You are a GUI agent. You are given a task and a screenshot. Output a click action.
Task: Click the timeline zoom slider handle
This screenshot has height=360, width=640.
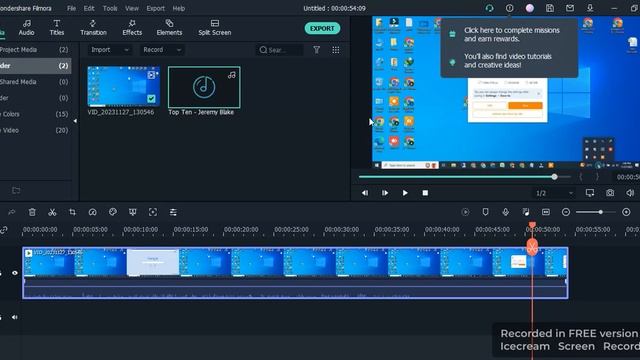601,212
